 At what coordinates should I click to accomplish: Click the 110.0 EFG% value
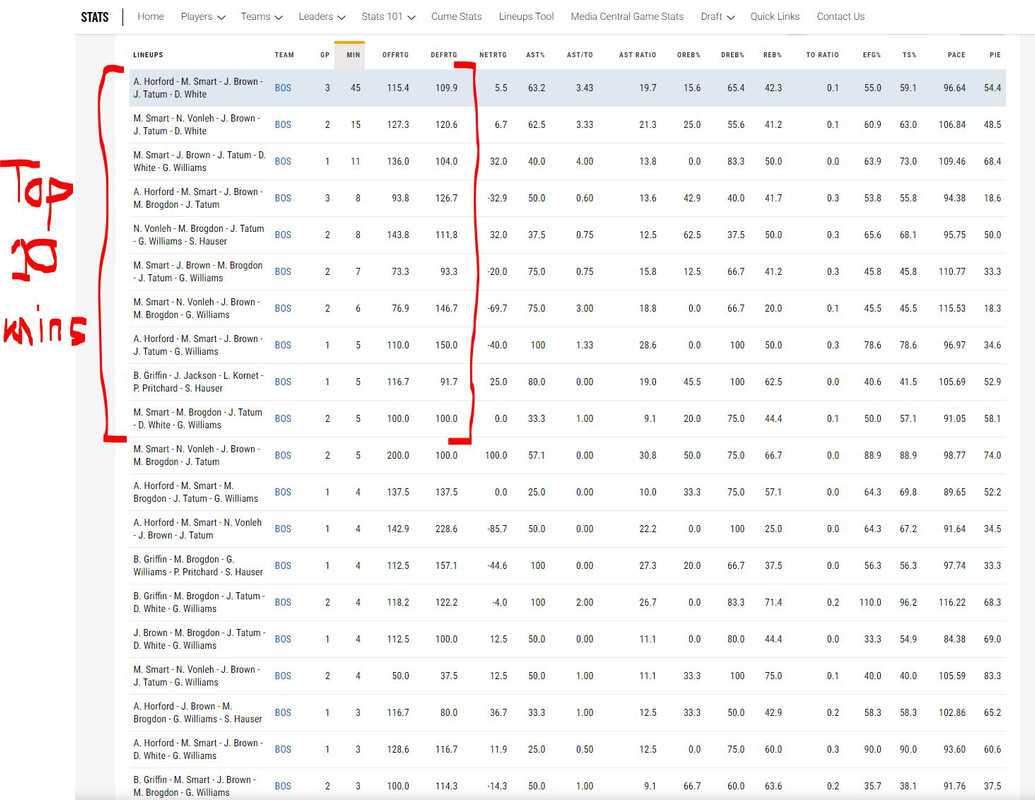point(870,603)
